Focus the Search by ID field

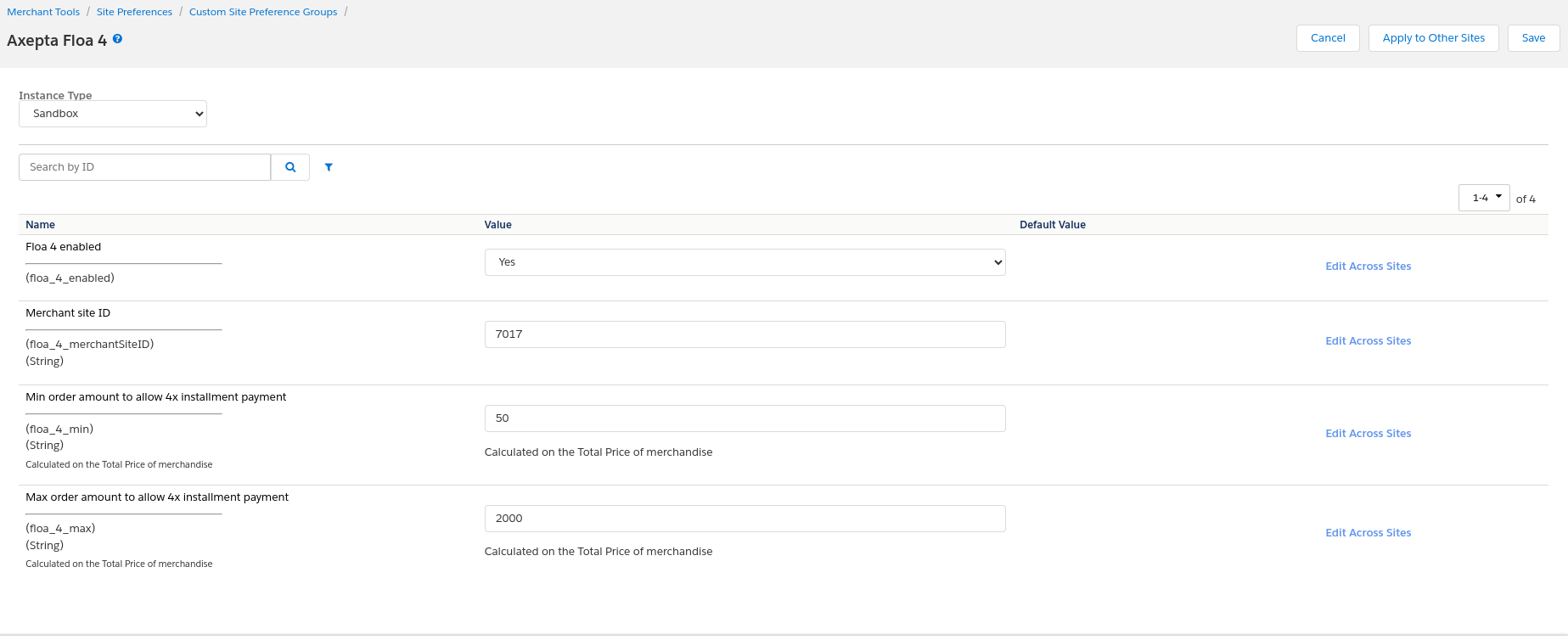(144, 167)
